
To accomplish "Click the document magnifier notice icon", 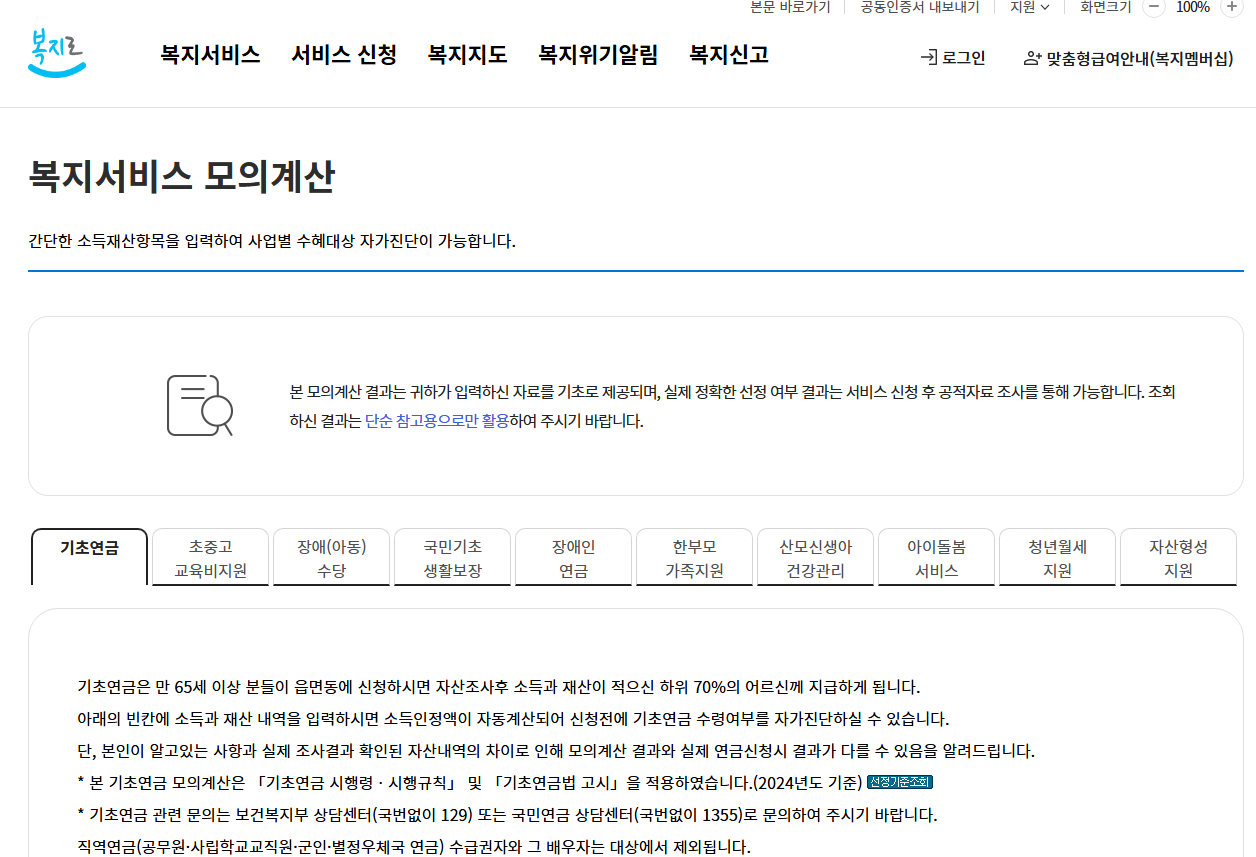I will (200, 405).
